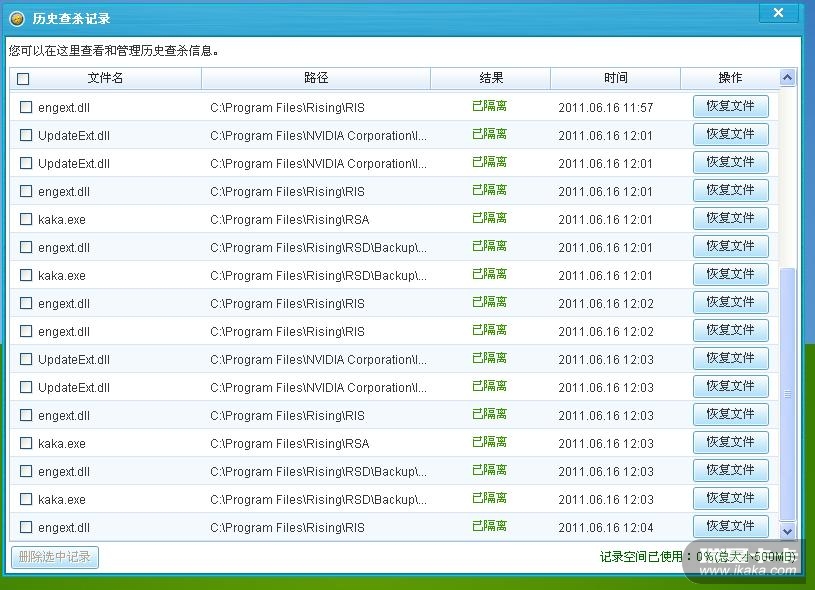This screenshot has height=590, width=815.
Task: Select file name engext.dll at 11:57
Action: click(64, 108)
